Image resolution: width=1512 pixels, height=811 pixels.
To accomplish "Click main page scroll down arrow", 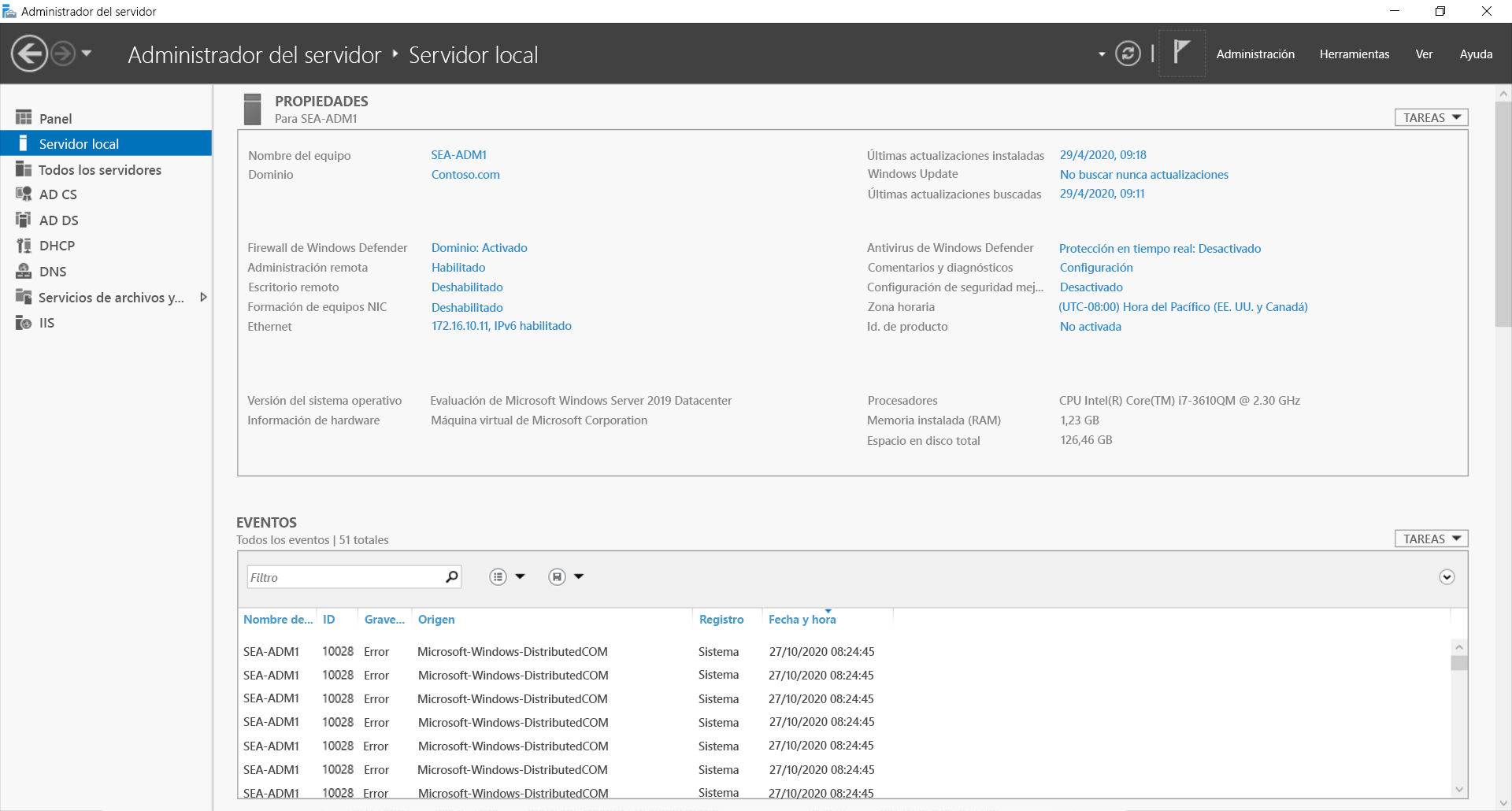I will tap(1503, 803).
